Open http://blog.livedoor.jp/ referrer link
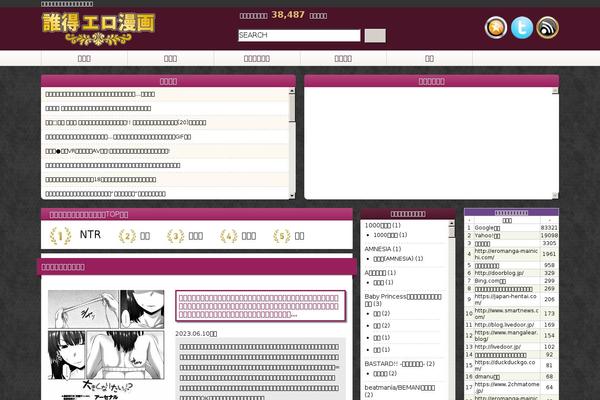Viewport: 600px width, 400px height. 504,325
